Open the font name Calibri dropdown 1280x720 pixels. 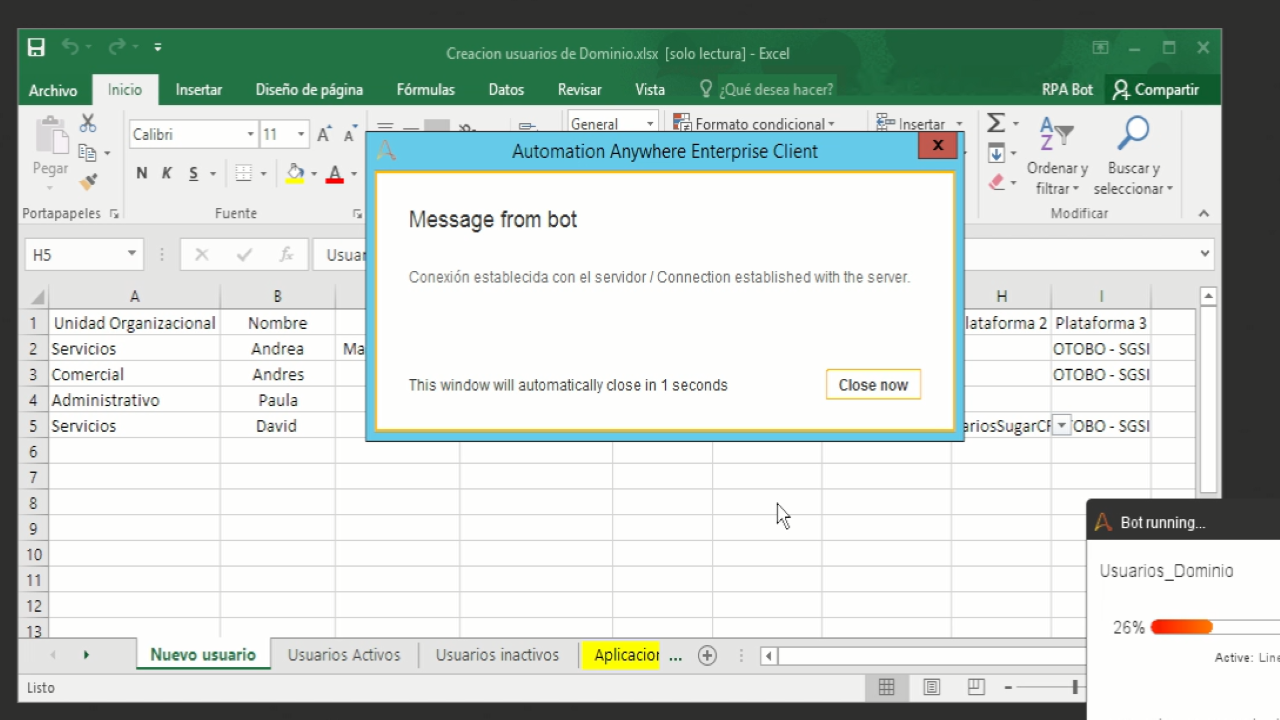[251, 134]
